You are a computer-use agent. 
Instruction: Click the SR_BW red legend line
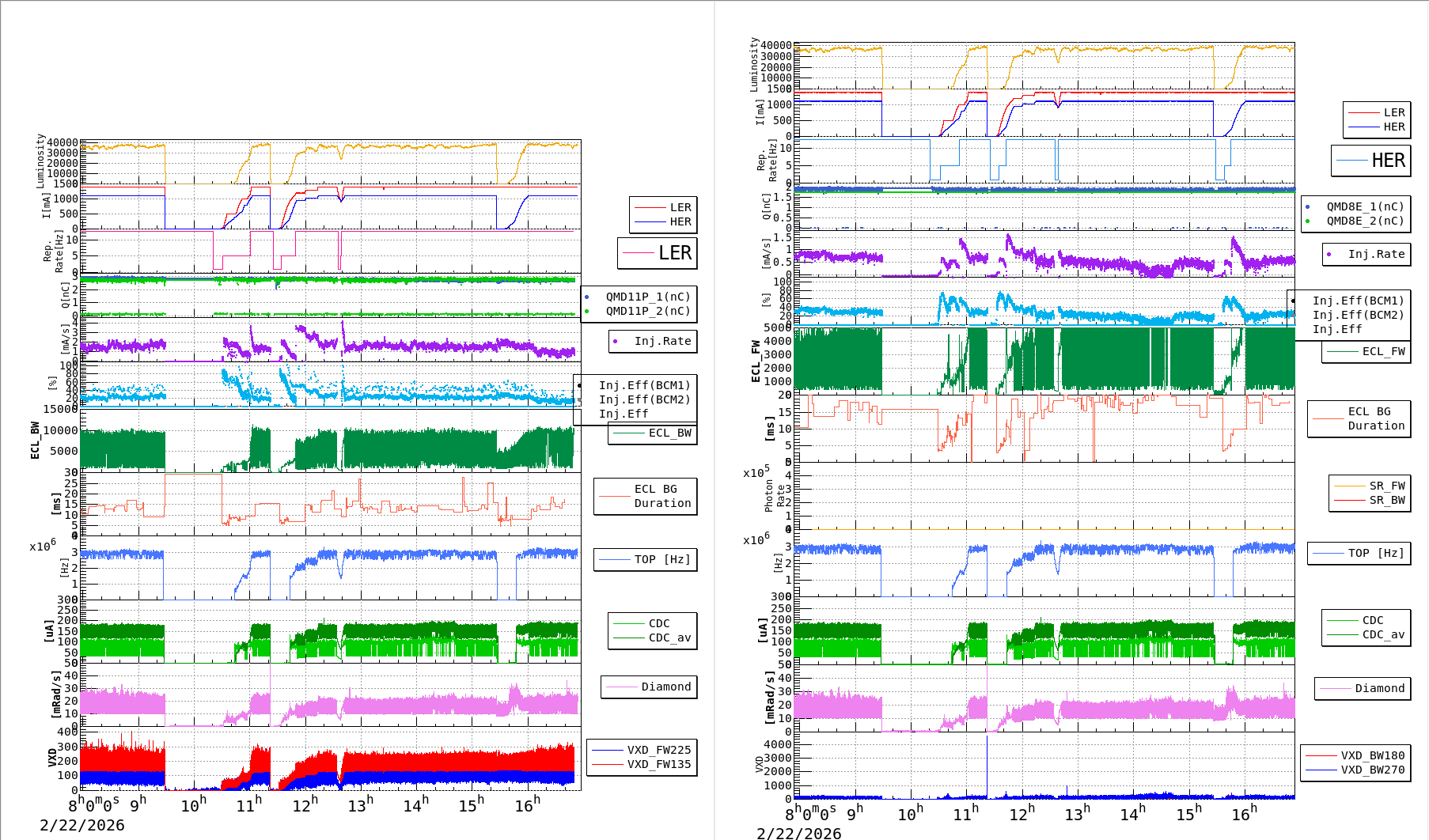point(1349,501)
